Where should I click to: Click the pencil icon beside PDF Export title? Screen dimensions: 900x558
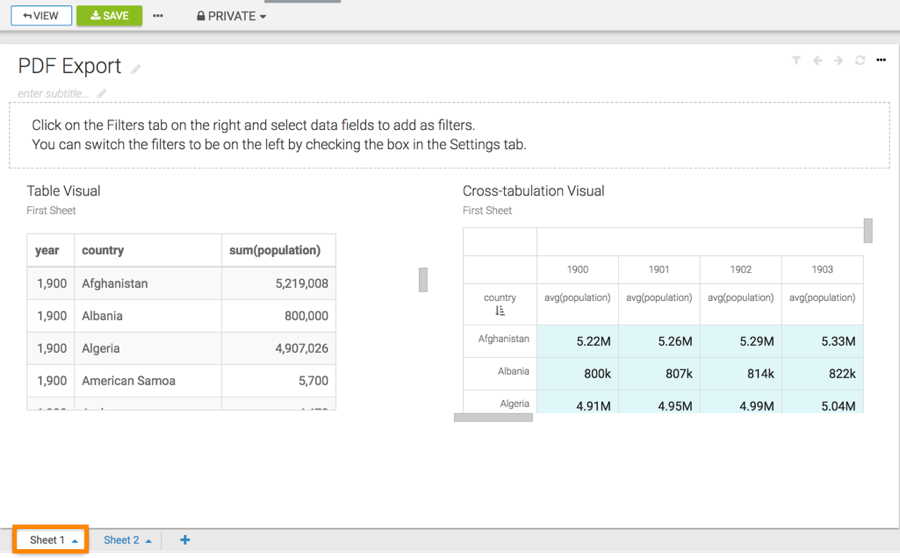136,69
